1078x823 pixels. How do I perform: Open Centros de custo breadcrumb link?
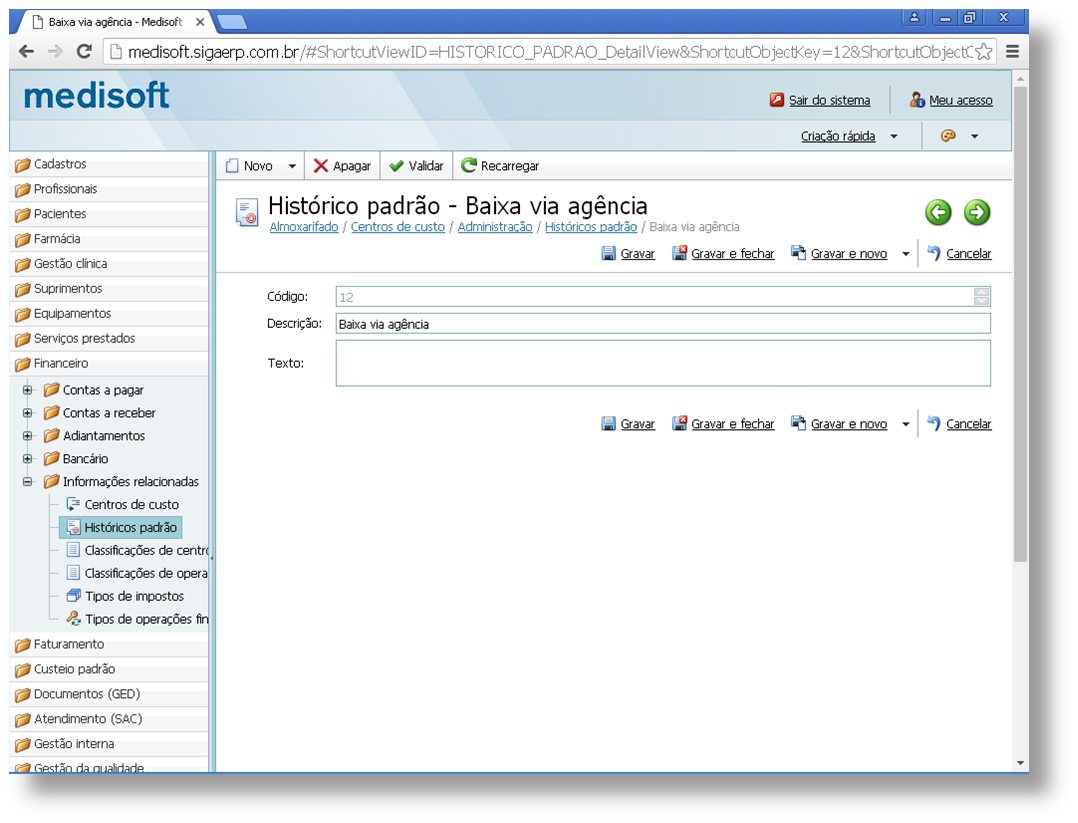tap(397, 227)
